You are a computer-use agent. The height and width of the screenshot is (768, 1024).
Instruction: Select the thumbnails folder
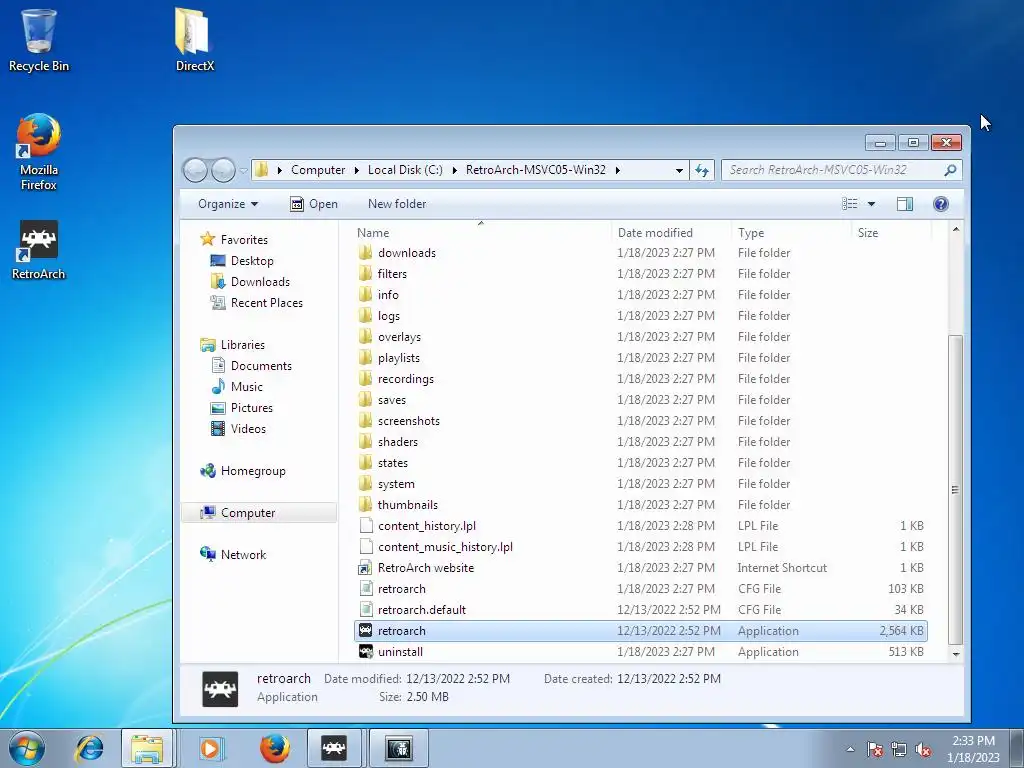click(408, 505)
